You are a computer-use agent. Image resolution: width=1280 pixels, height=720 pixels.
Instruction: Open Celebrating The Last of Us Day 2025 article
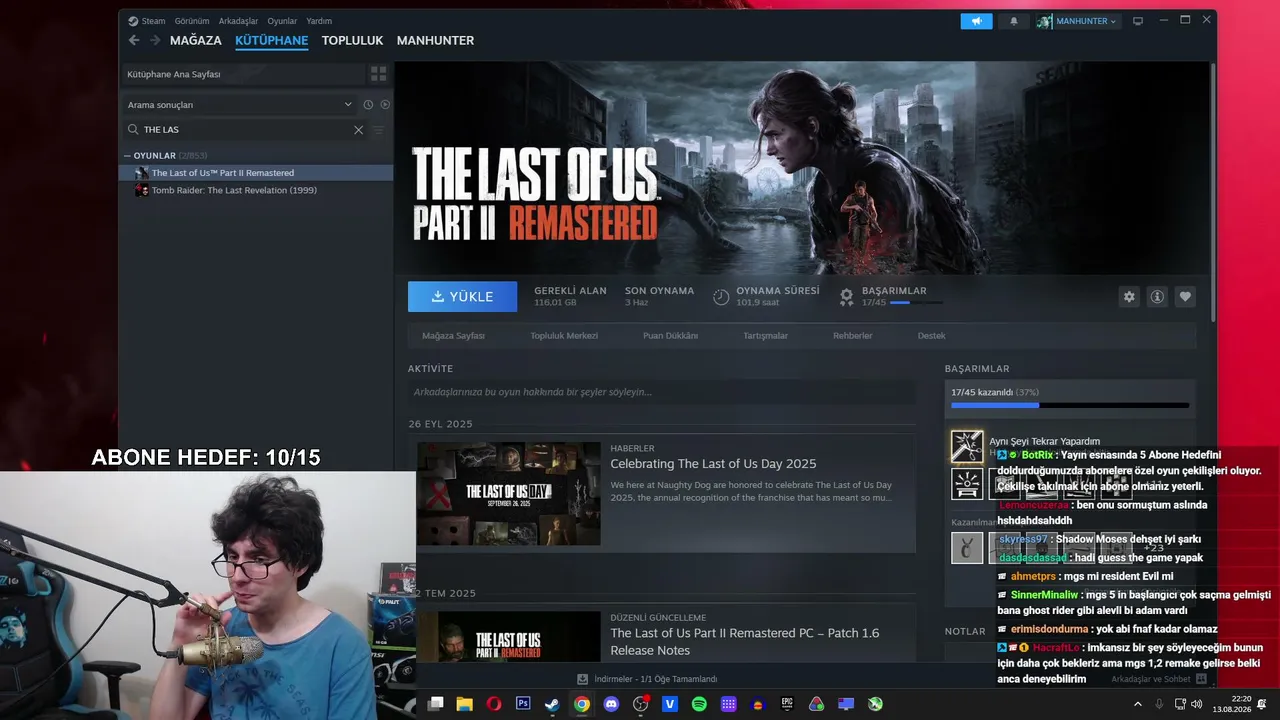point(713,464)
